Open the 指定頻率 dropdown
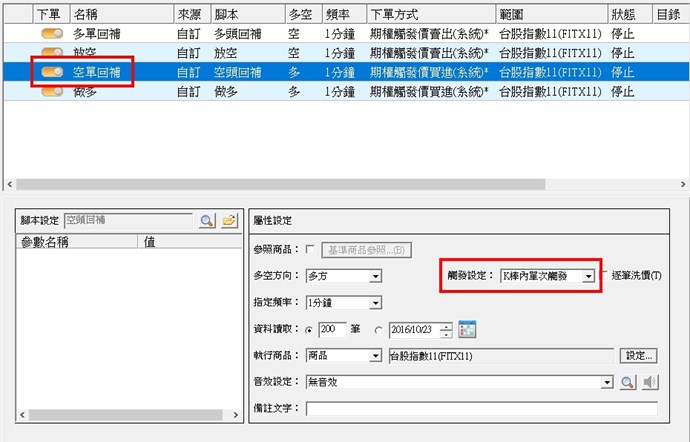Image resolution: width=690 pixels, height=442 pixels. 375,303
